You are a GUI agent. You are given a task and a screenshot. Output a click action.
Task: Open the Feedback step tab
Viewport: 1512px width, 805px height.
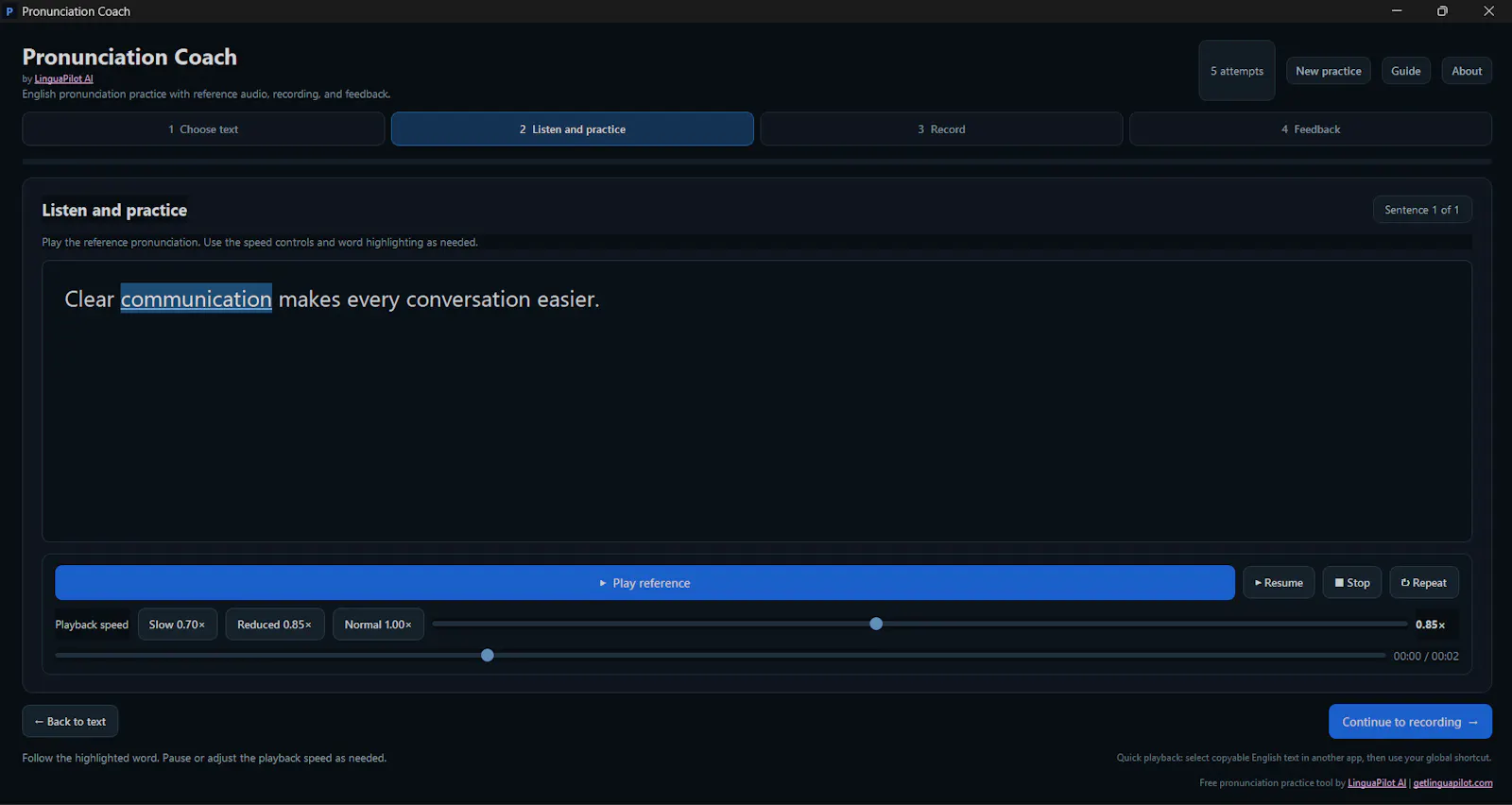pos(1311,129)
